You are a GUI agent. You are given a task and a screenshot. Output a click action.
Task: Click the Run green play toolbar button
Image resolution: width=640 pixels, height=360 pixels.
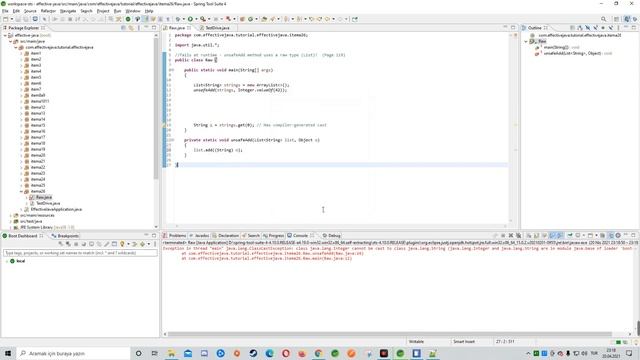click(190, 19)
